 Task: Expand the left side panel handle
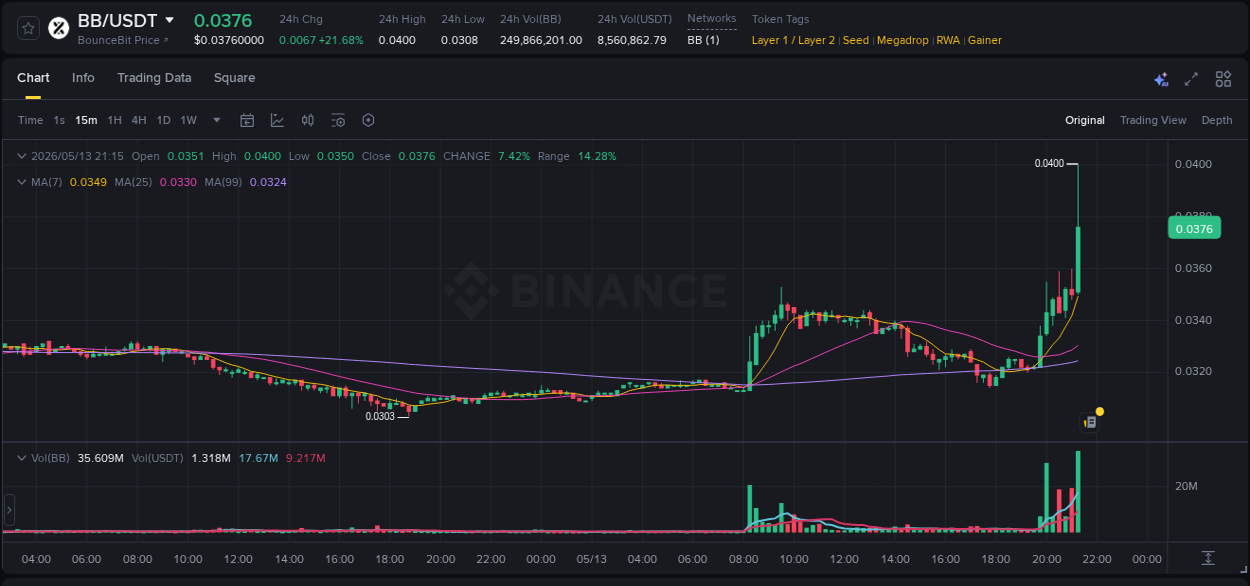9,510
